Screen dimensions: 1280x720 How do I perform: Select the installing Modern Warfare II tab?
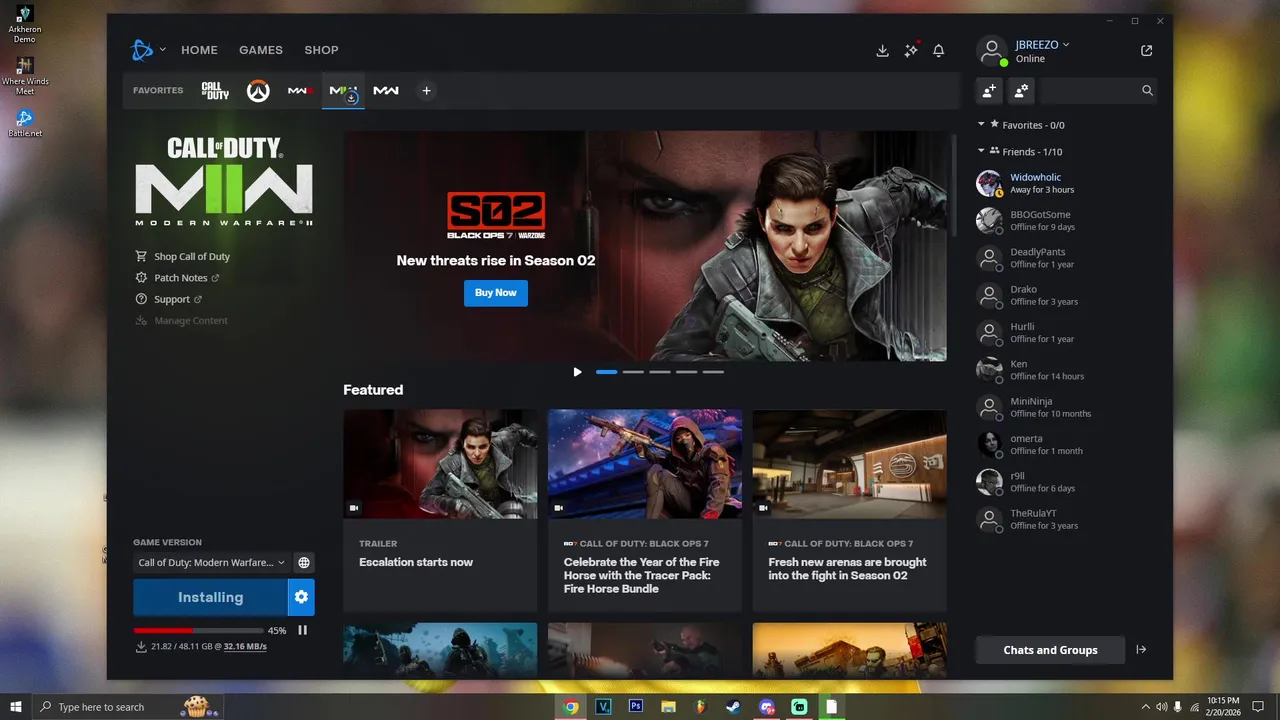click(x=343, y=91)
